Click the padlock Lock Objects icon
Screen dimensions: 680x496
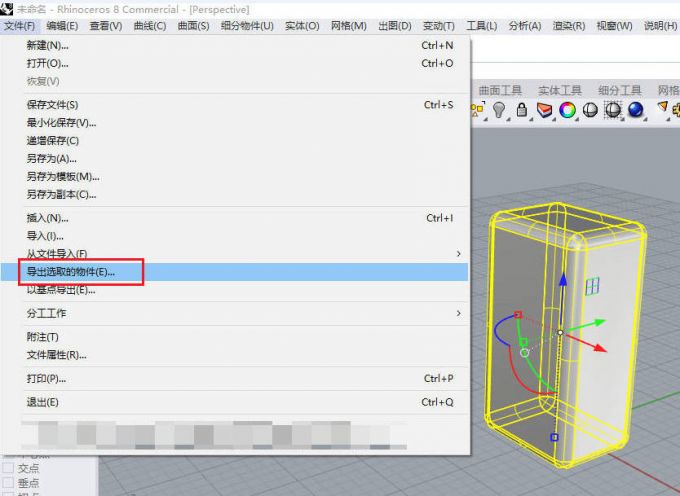pos(522,110)
